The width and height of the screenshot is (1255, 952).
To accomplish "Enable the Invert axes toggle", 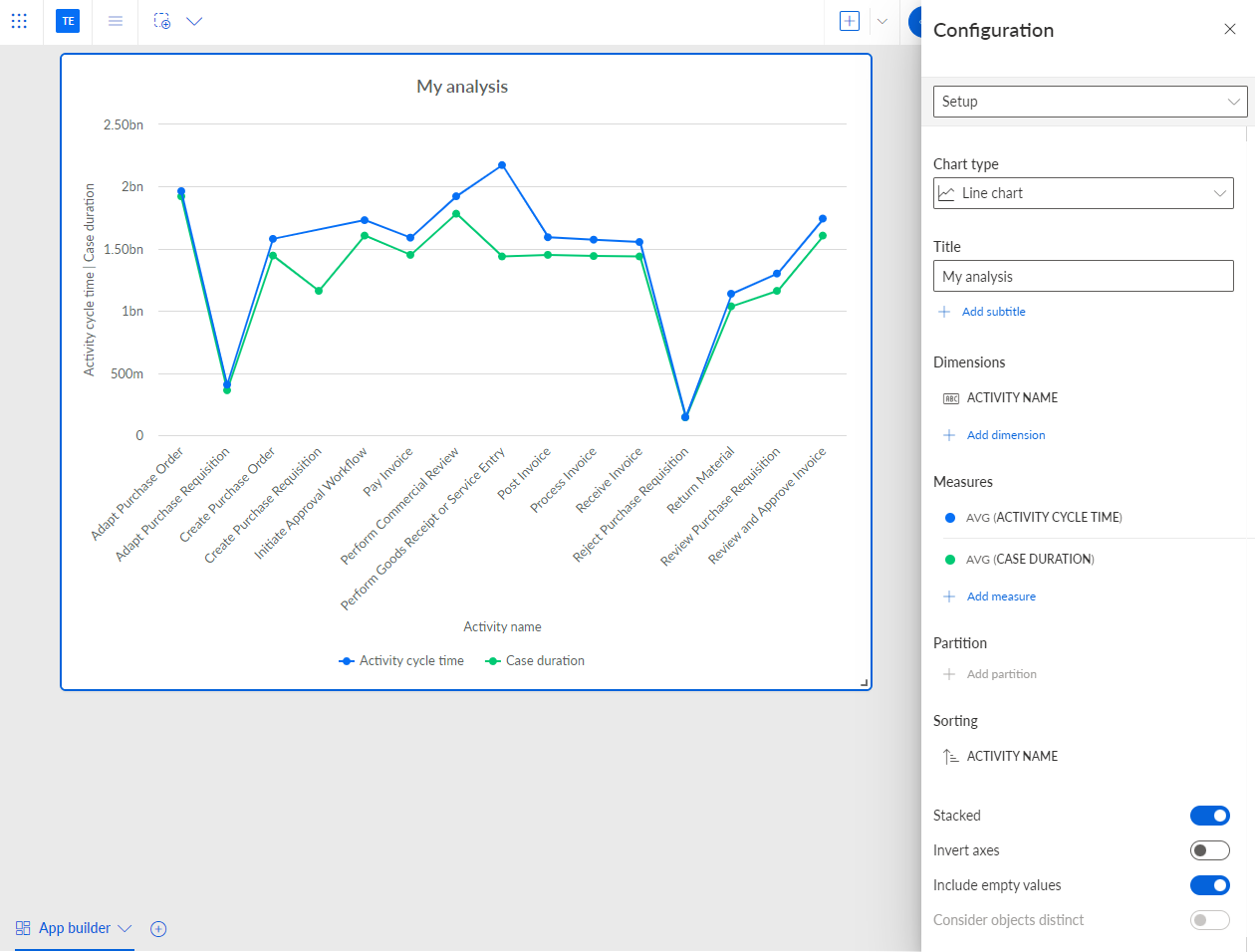I will click(x=1210, y=850).
